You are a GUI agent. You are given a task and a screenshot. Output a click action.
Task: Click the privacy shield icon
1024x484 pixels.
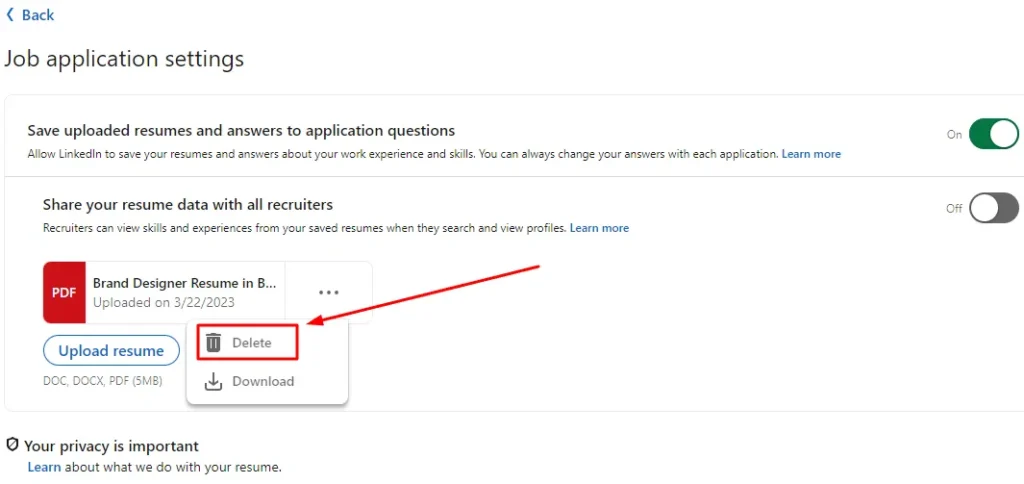click(13, 445)
